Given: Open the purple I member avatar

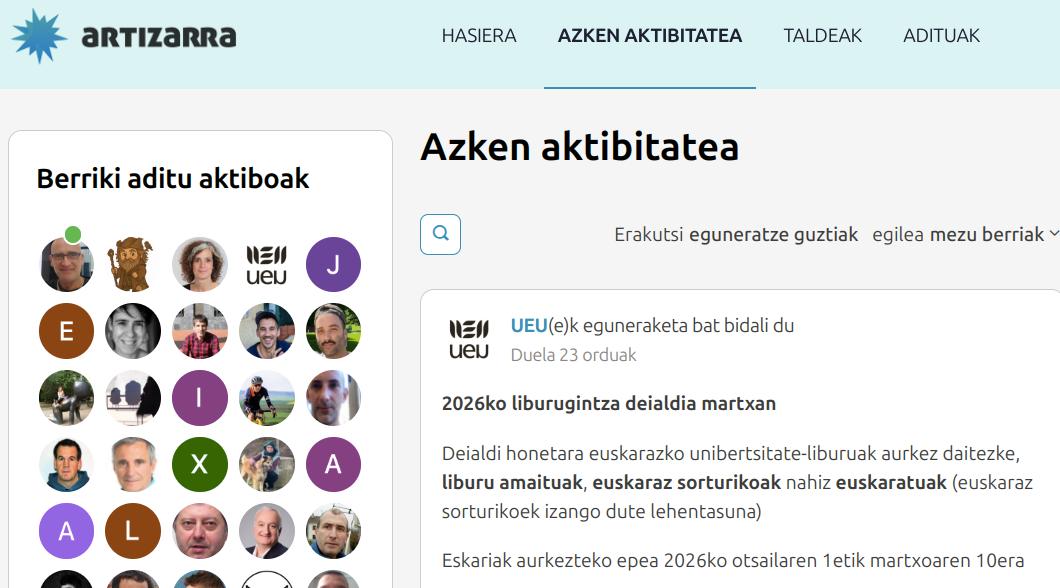Looking at the screenshot, I should pyautogui.click(x=199, y=398).
